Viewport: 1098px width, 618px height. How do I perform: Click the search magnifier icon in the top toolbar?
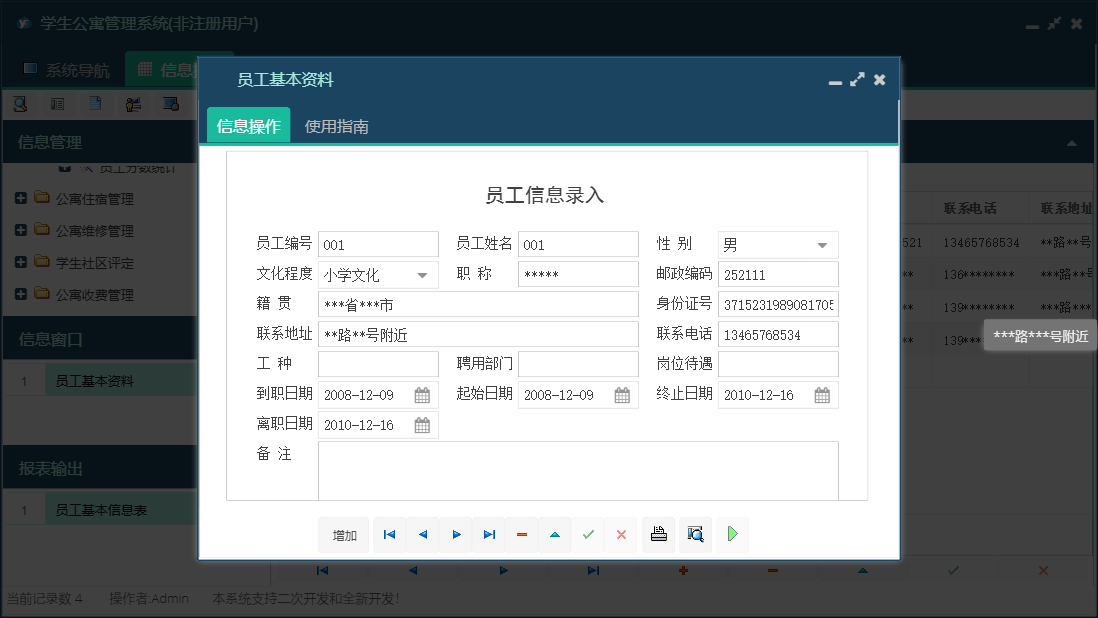[x=20, y=103]
